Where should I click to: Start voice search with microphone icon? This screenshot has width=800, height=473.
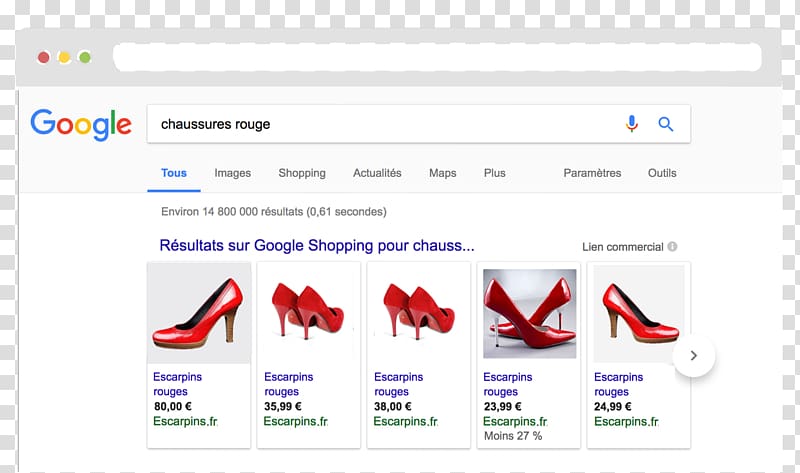click(632, 123)
